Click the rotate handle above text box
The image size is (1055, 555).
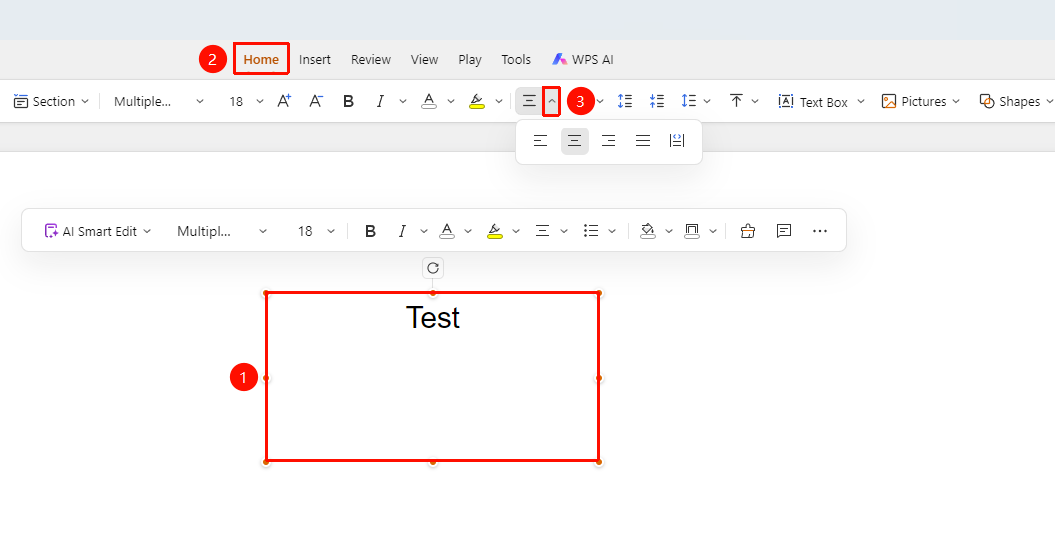click(433, 268)
